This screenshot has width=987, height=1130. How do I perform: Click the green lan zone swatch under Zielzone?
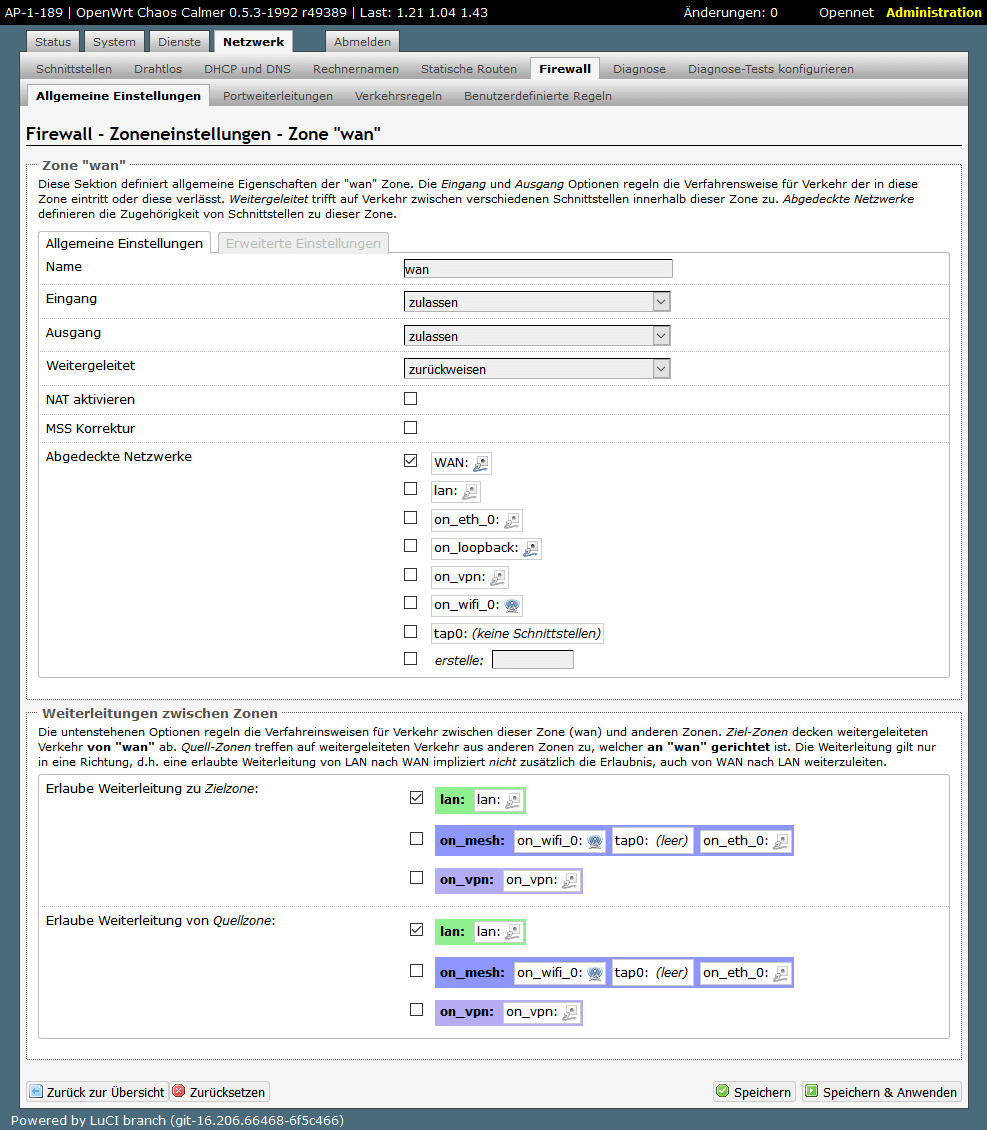[453, 800]
